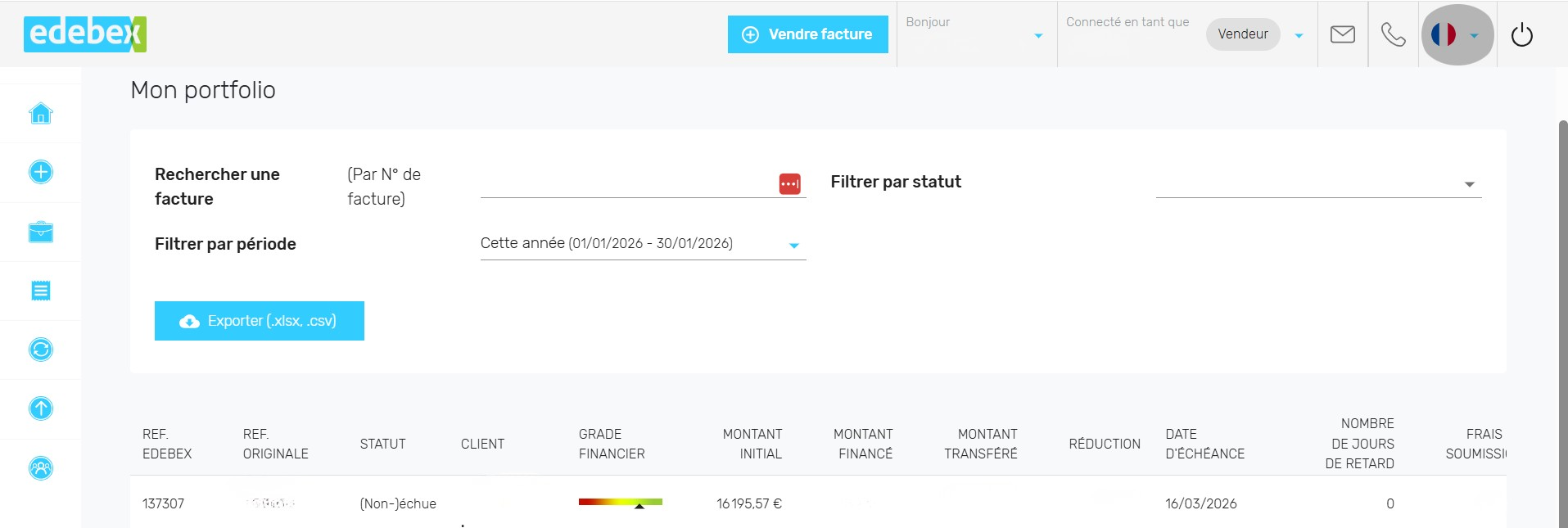Screen dimensions: 1568x528
Task: Open the list document sidebar icon
Action: (41, 291)
